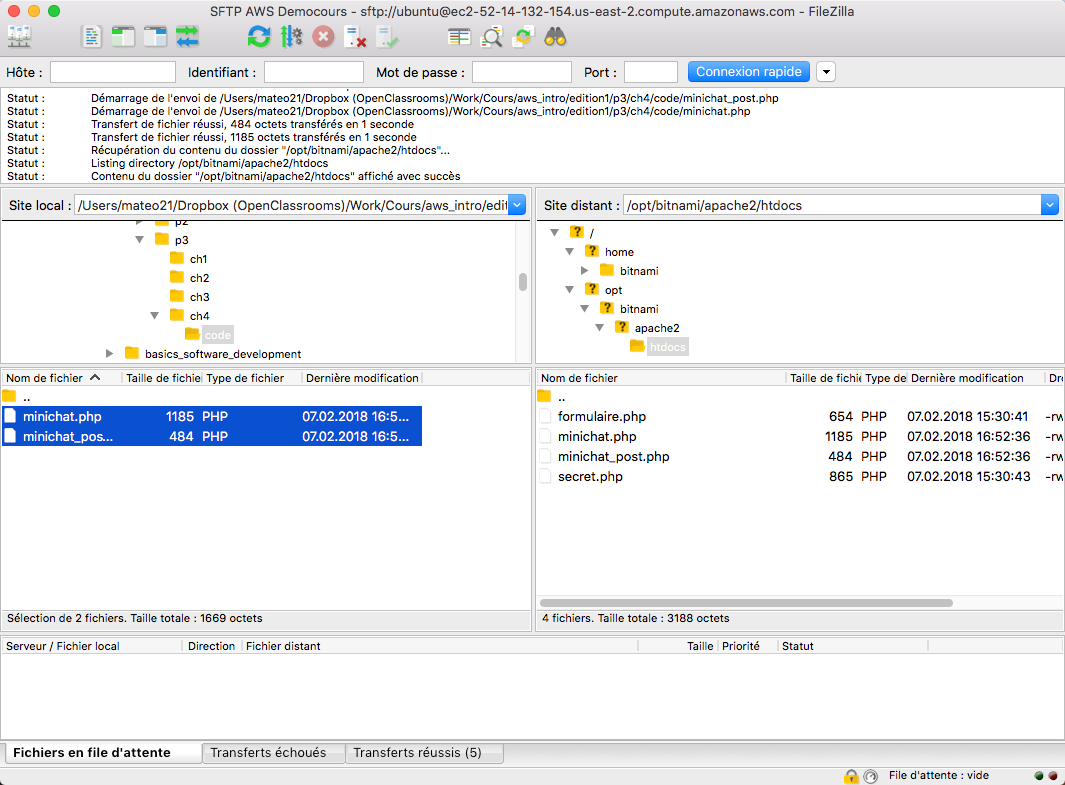The height and width of the screenshot is (785, 1065).
Task: Collapse the ch4 folder in local tree
Action: (155, 316)
